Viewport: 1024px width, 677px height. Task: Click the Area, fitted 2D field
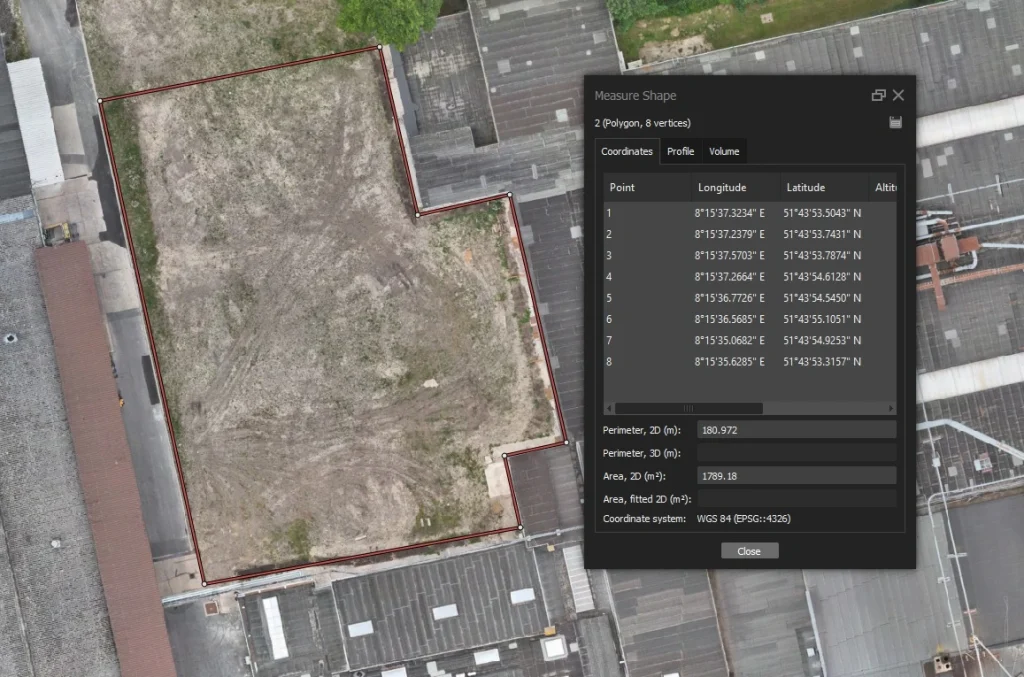coord(795,498)
